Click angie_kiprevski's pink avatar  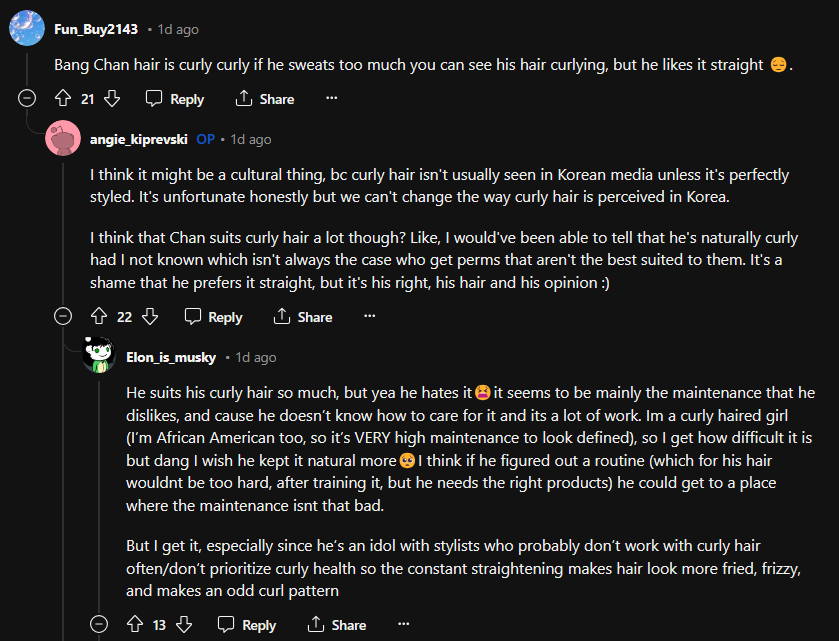(x=63, y=139)
